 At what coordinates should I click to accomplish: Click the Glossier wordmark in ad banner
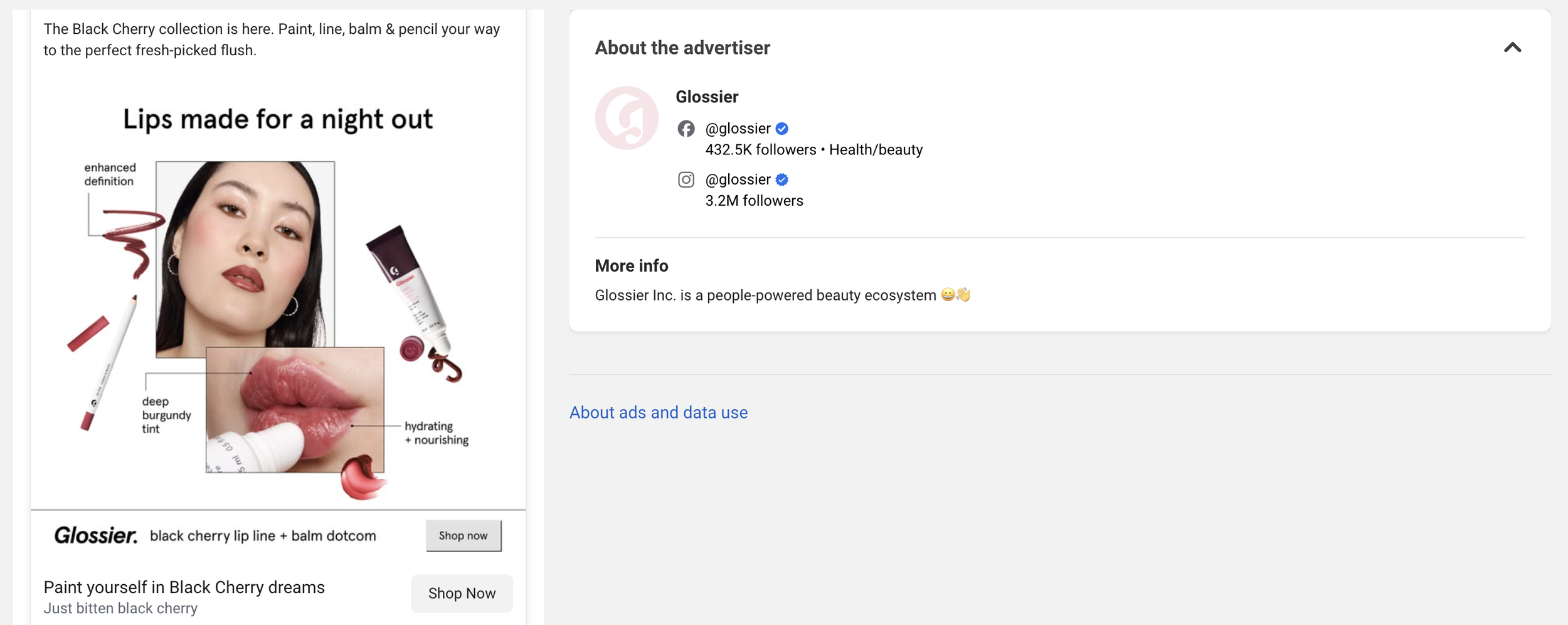[x=96, y=535]
